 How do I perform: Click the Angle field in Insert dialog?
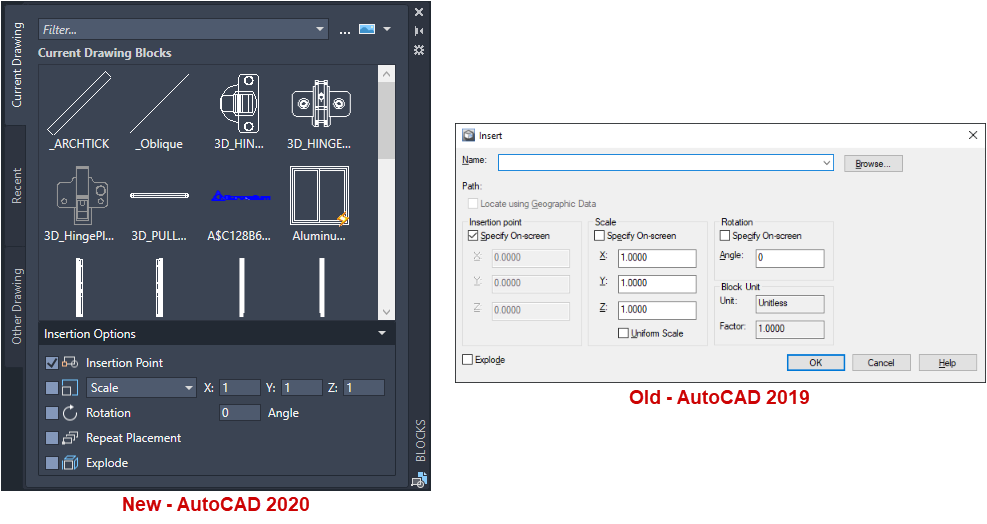[790, 258]
